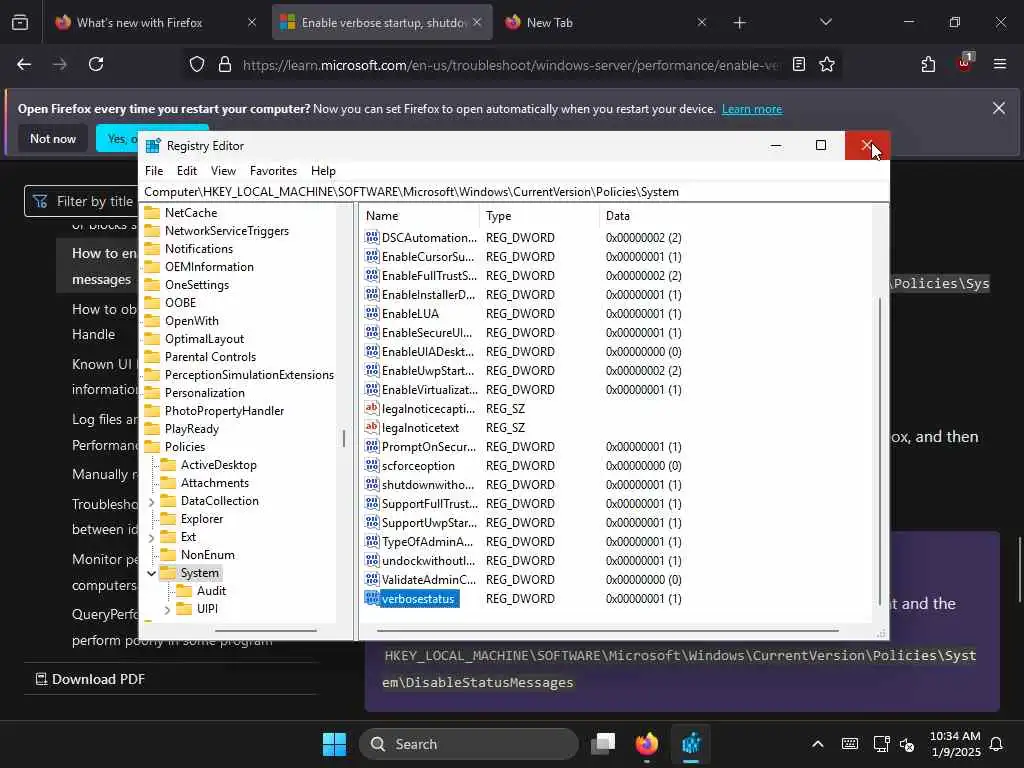Select the PlayReady key

coord(191,428)
